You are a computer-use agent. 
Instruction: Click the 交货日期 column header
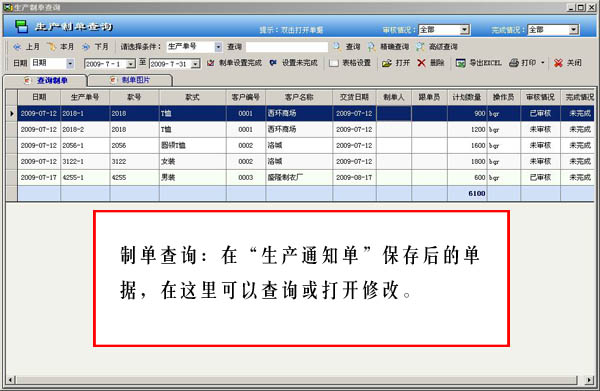click(354, 97)
